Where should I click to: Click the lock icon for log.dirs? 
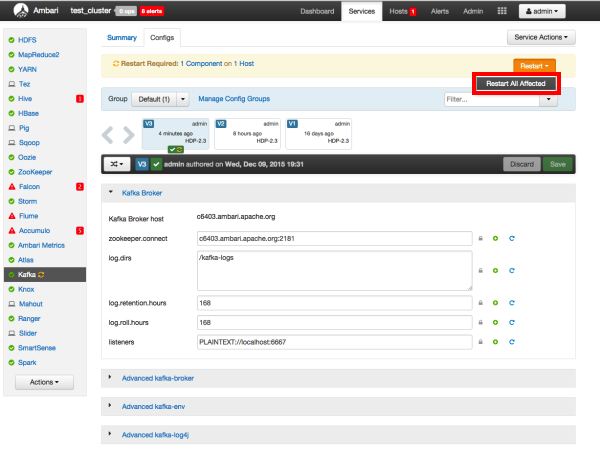point(481,270)
